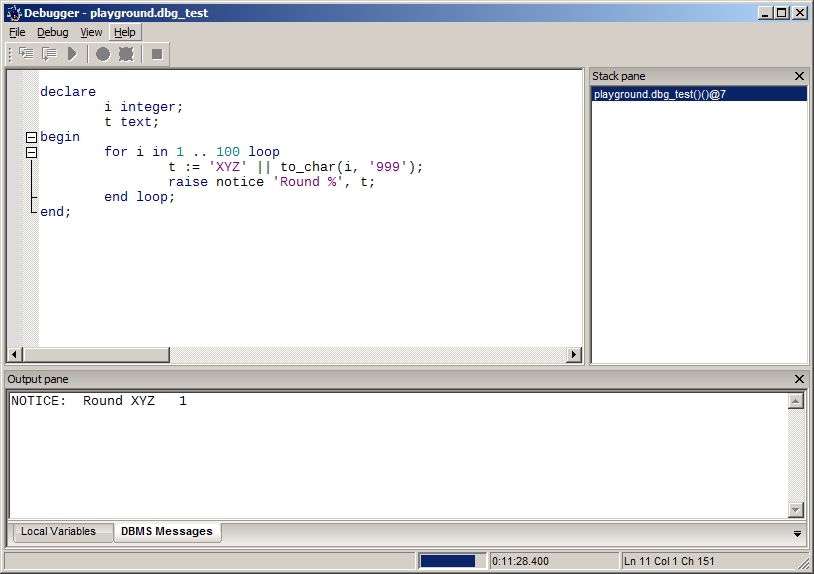Close the Output pane
814x574 pixels.
coord(799,379)
